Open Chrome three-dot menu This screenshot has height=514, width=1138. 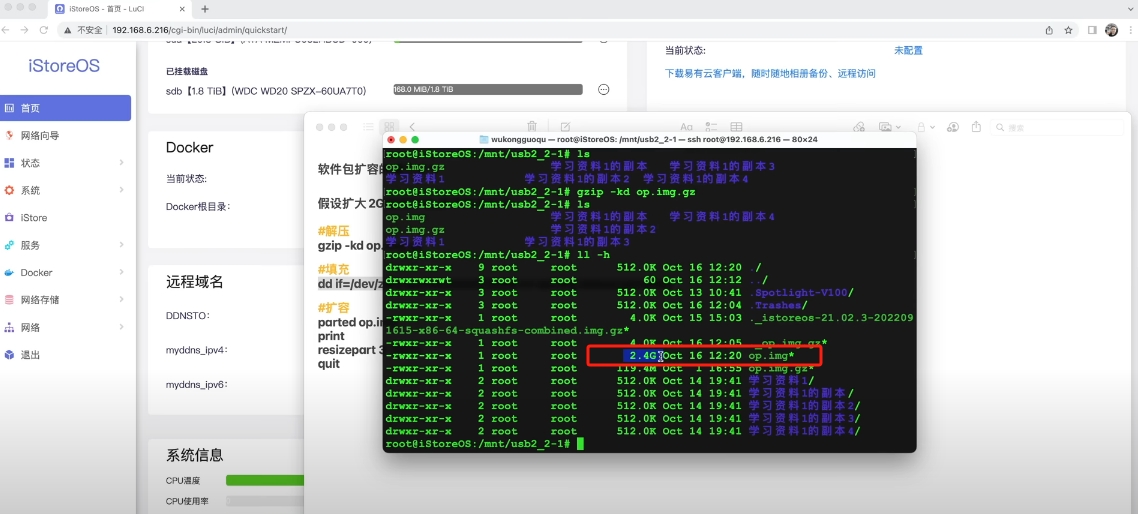coord(1129,30)
